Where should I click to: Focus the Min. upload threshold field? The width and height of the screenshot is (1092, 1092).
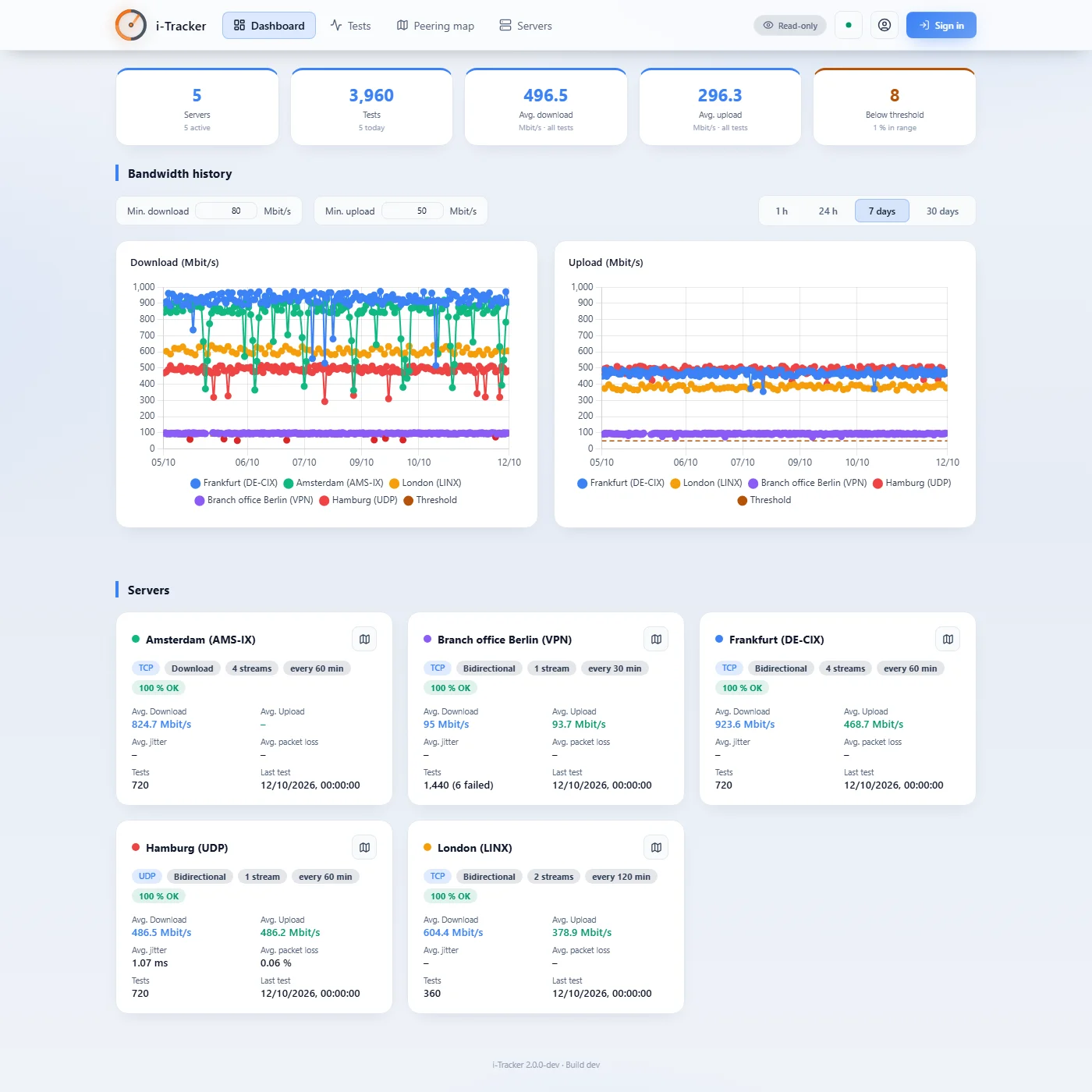coord(413,211)
